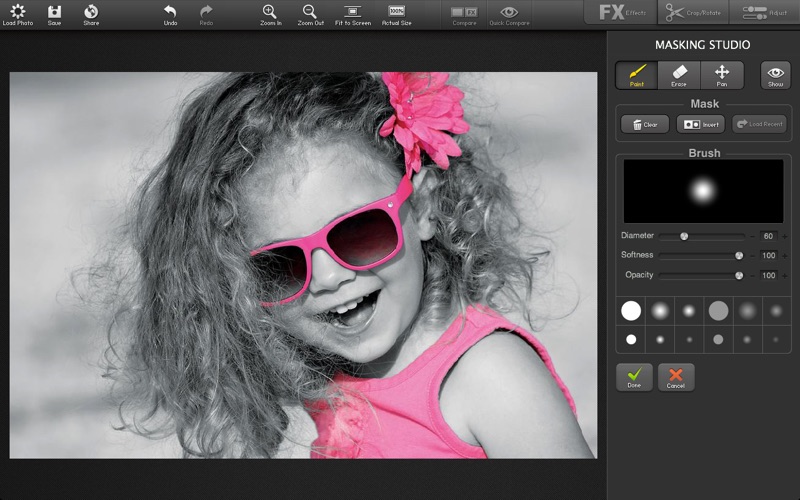Activate the Paint brush tool
The image size is (800, 500).
[x=636, y=75]
